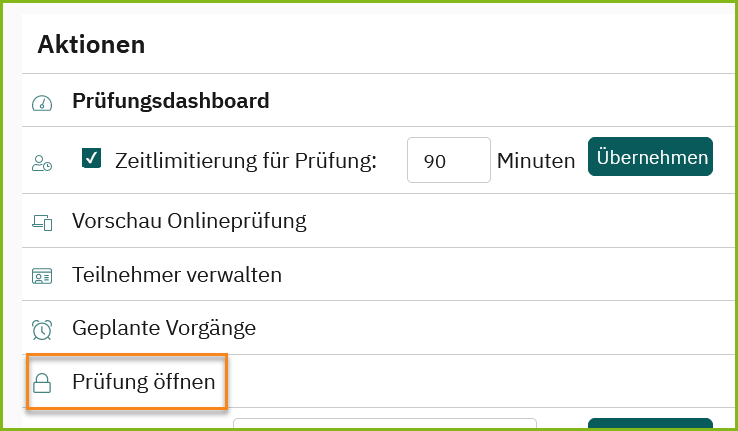This screenshot has height=431, width=738.
Task: Click the Aktionen heading
Action: [x=91, y=45]
